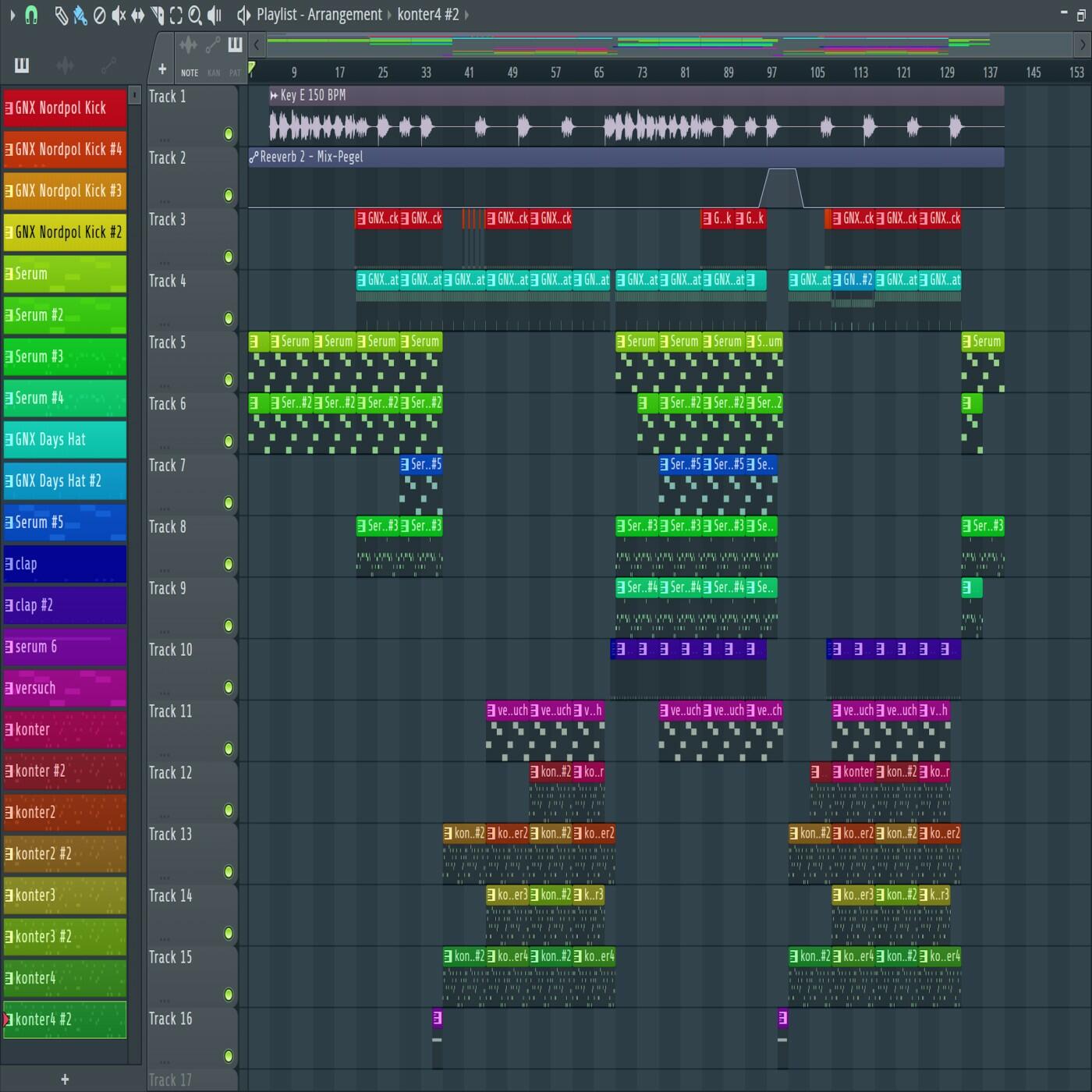The image size is (1092, 1092).
Task: Switch to the NOTE clip tab
Action: (x=190, y=73)
